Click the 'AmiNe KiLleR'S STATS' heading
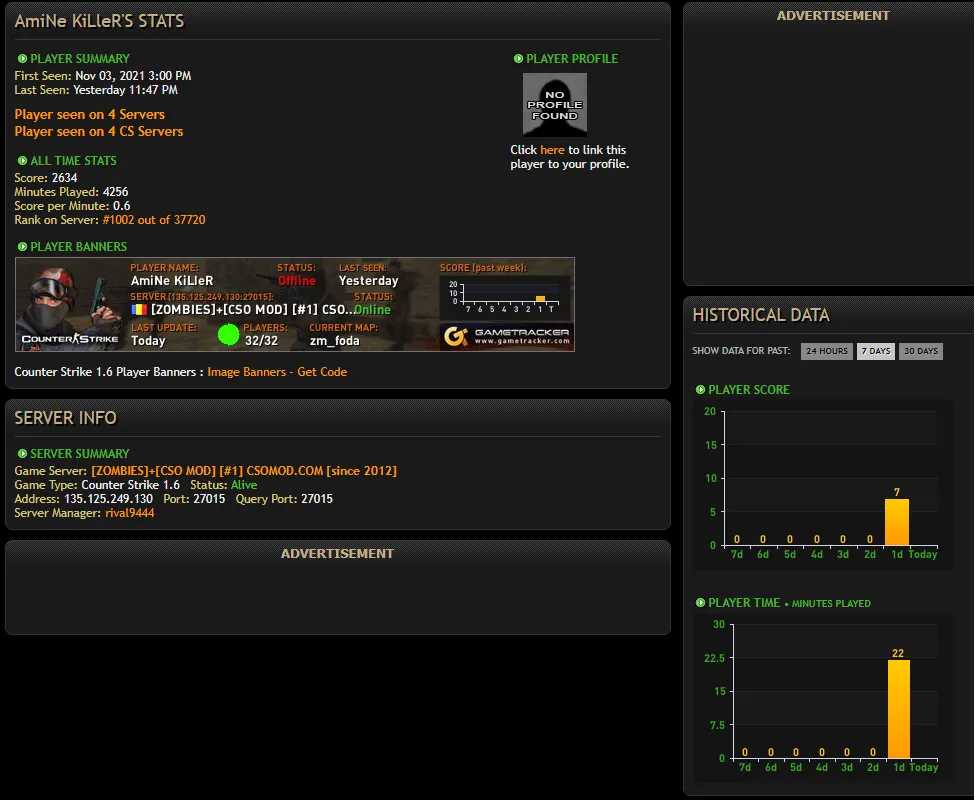 click(x=99, y=21)
